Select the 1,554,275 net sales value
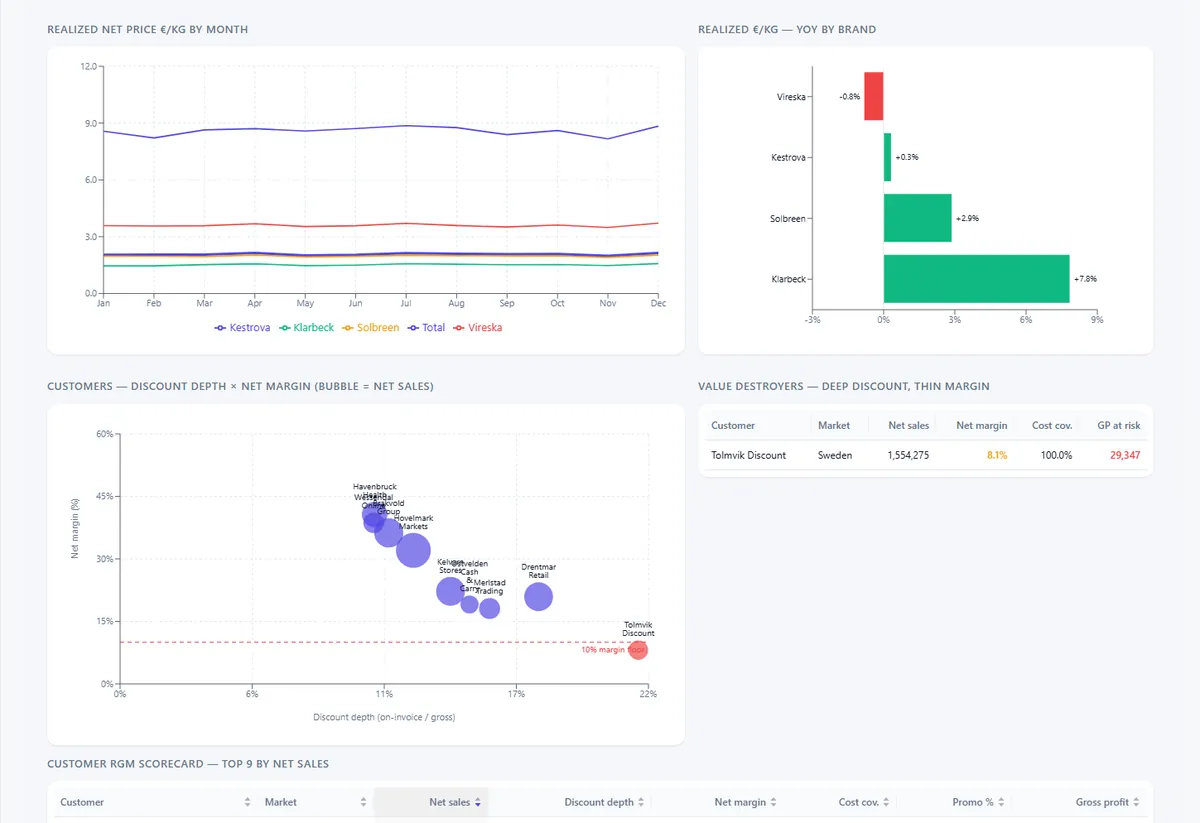This screenshot has height=823, width=1200. [908, 455]
